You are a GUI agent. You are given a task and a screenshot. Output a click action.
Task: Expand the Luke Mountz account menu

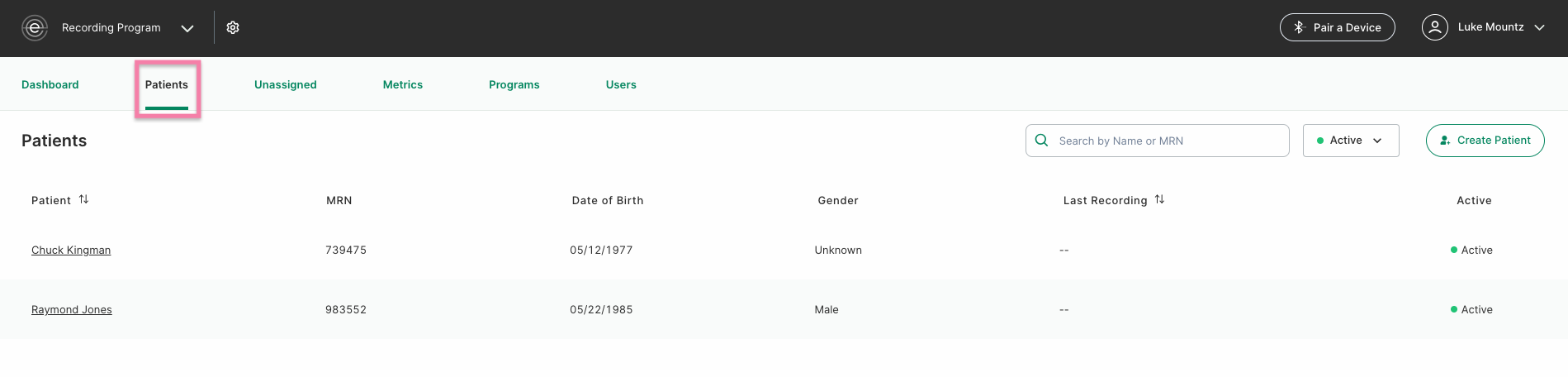point(1539,27)
